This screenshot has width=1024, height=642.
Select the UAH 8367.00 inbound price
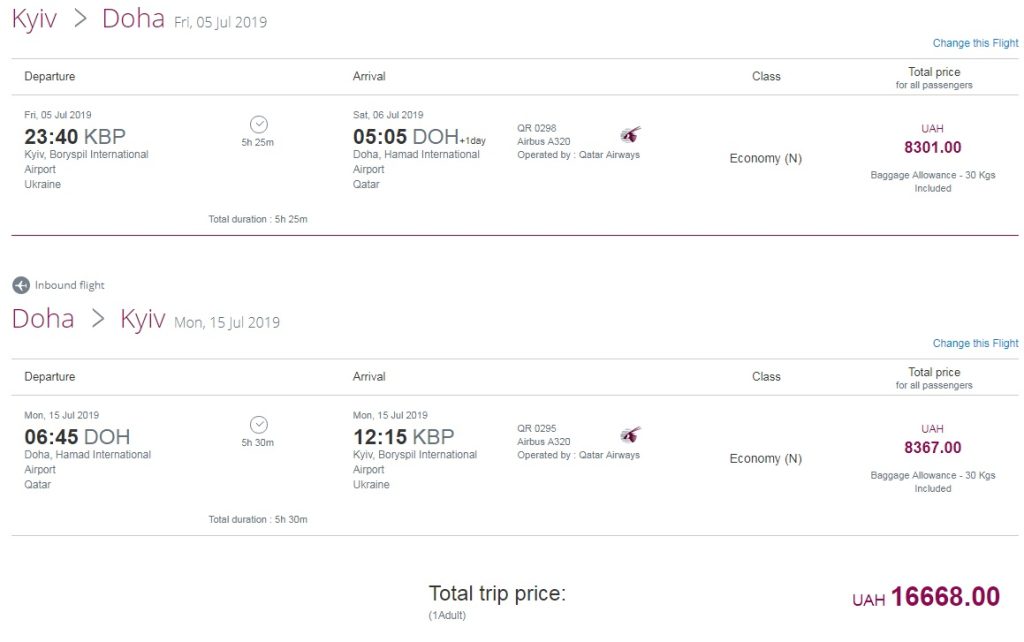point(932,447)
